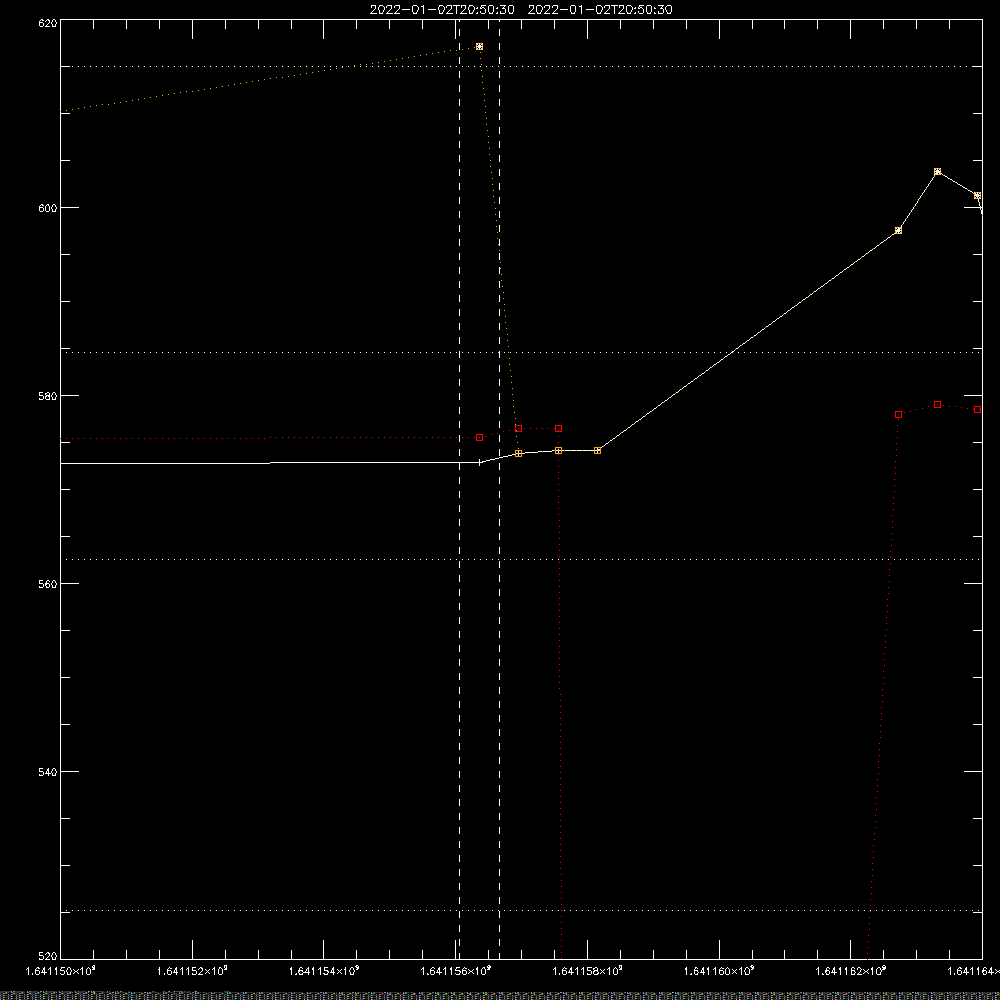The width and height of the screenshot is (1000, 1000).
Task: Click the right vertical dashed time marker line
Action: [499, 489]
